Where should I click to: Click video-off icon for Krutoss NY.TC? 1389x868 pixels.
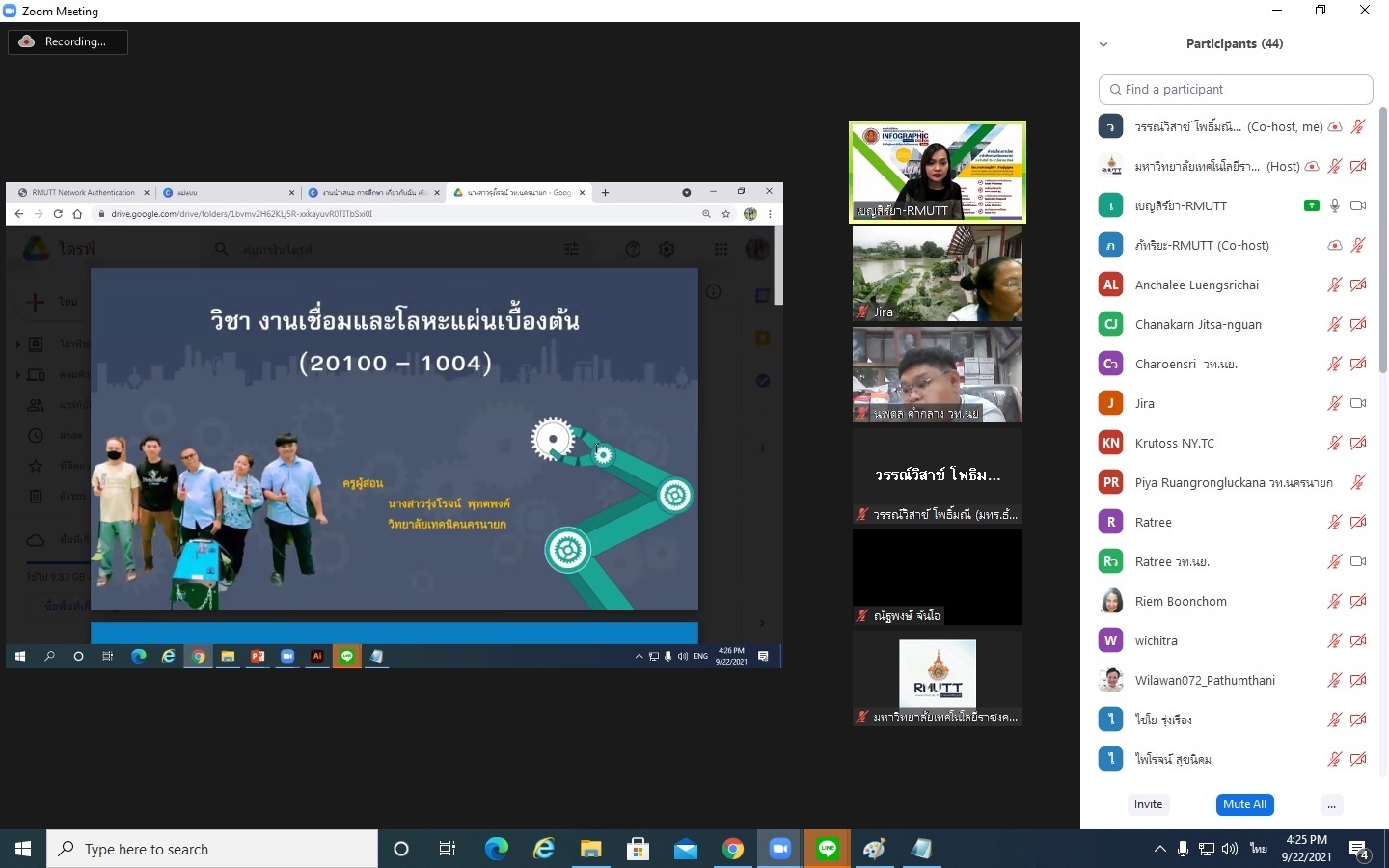click(x=1358, y=443)
